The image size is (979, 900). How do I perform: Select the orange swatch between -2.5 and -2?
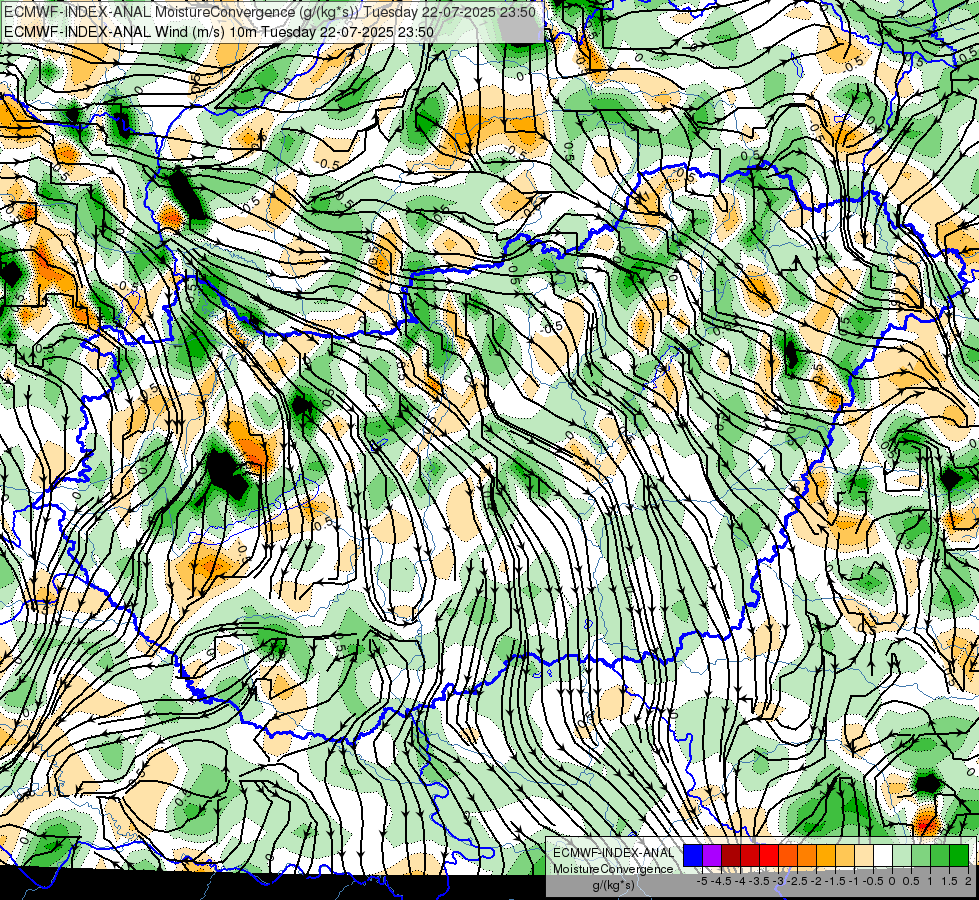[x=807, y=855]
